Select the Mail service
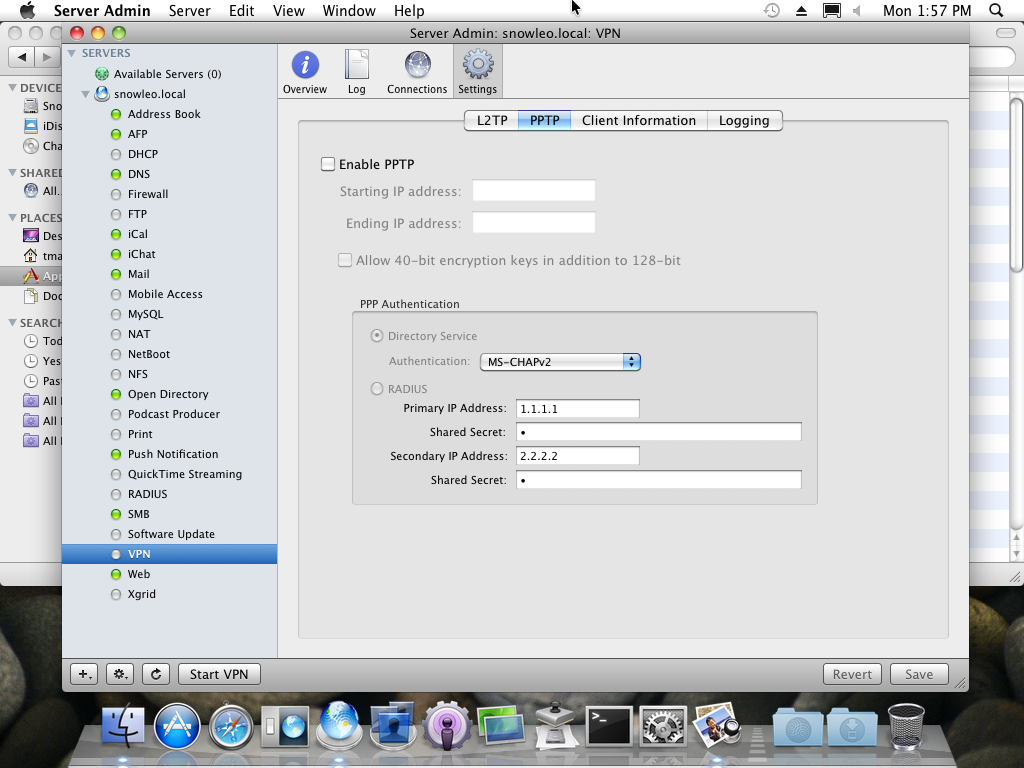1024x768 pixels. point(138,274)
